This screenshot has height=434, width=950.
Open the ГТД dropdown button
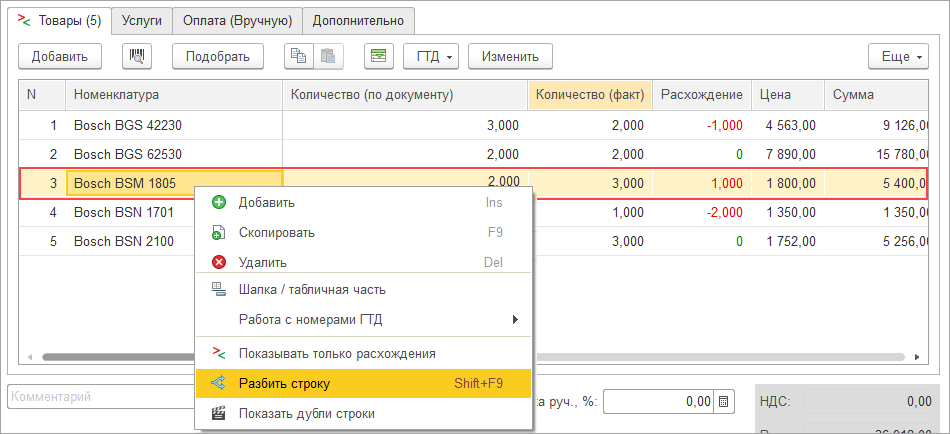click(430, 56)
